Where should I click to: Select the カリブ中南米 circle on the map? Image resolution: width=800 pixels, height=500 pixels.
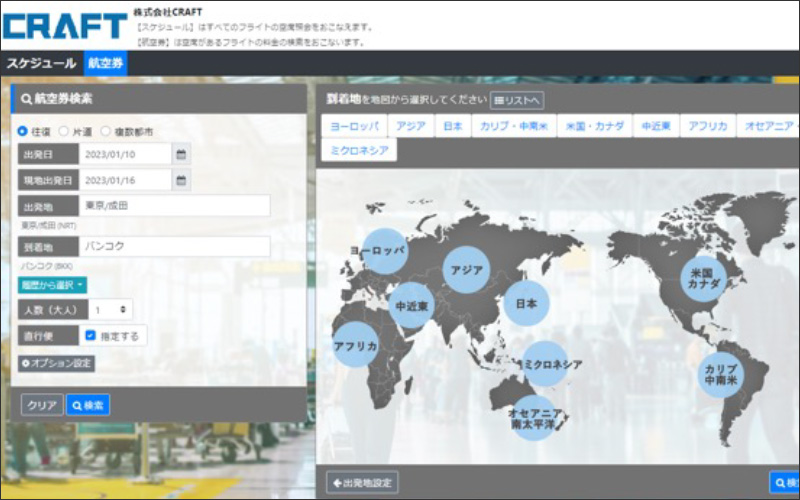[x=721, y=375]
